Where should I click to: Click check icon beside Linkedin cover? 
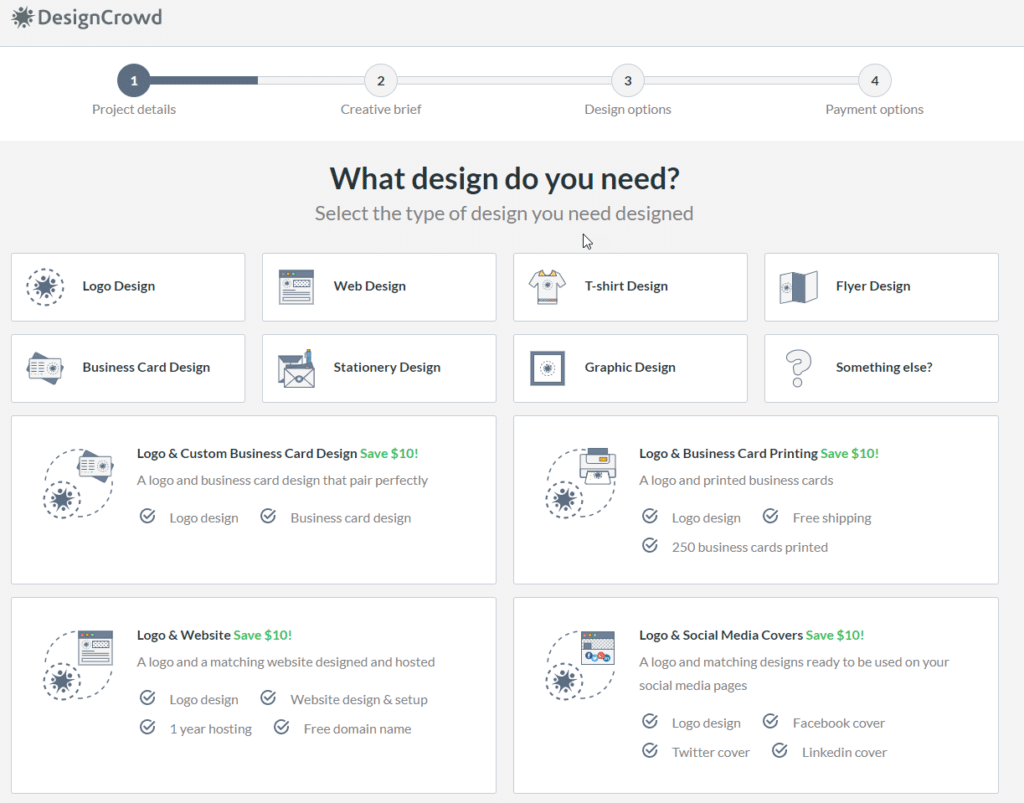[780, 751]
